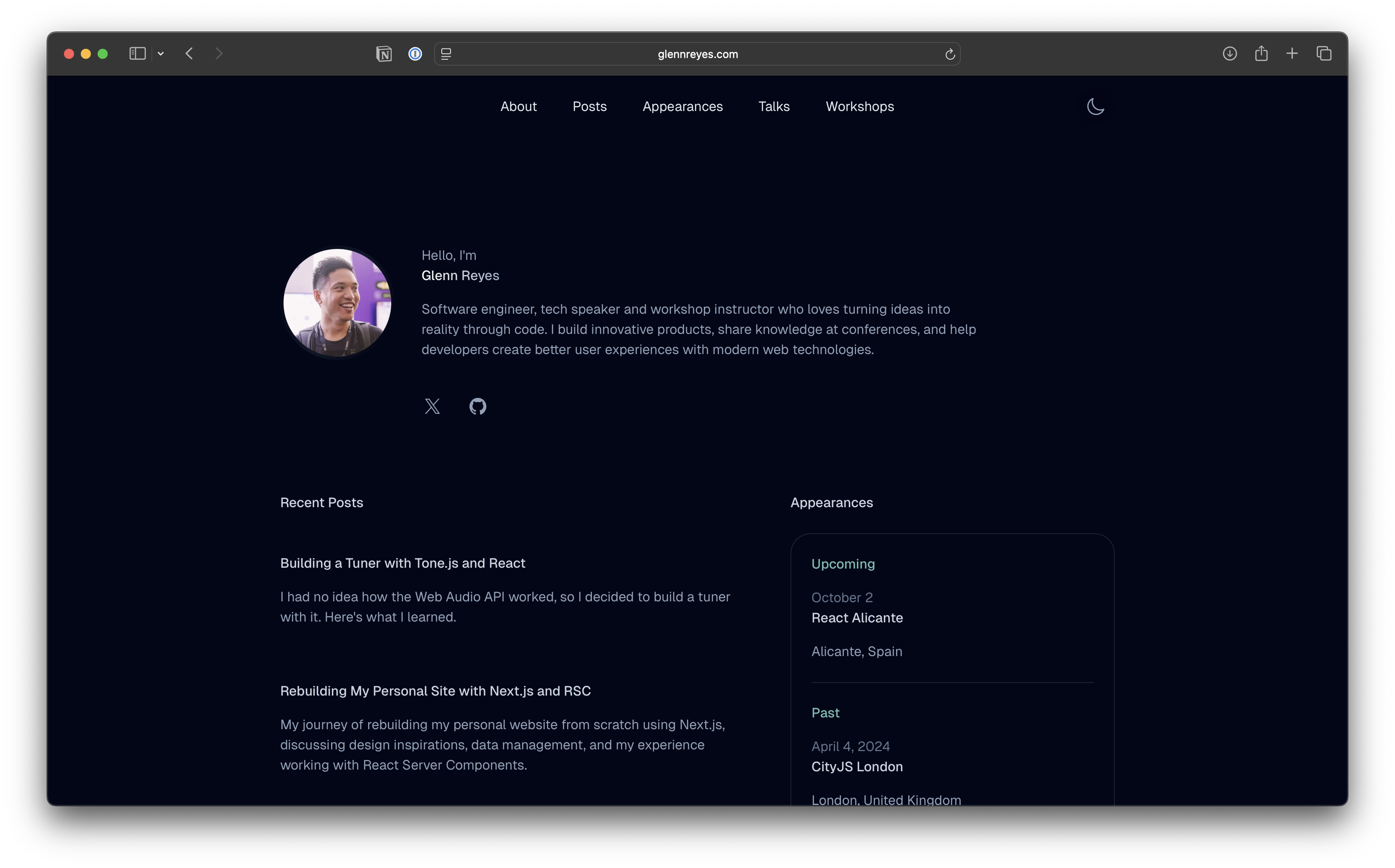Image resolution: width=1395 pixels, height=868 pixels.
Task: Open the sidebar options chevron
Action: [161, 53]
